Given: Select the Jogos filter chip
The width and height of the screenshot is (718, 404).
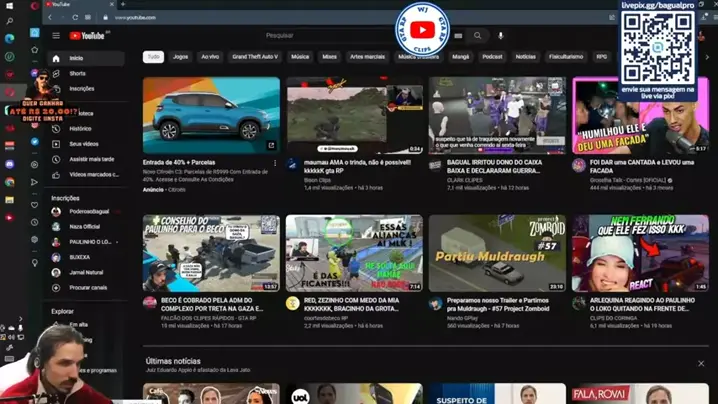Looking at the screenshot, I should click(180, 57).
